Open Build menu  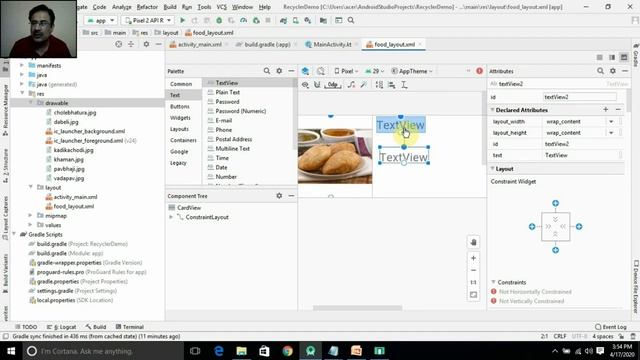[x=170, y=7]
